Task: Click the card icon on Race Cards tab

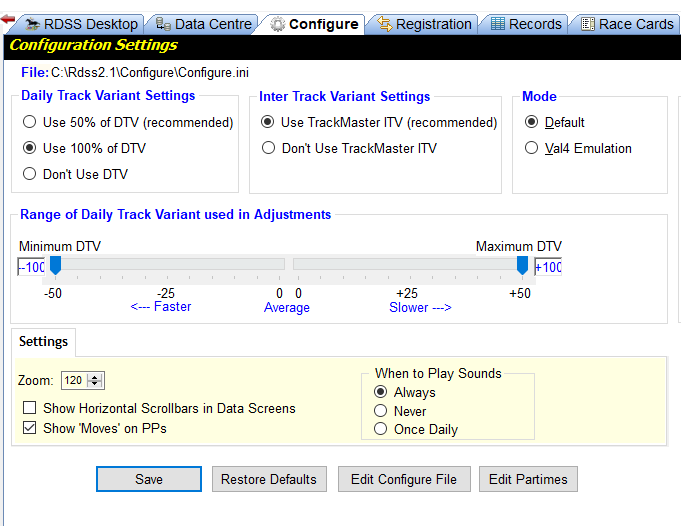Action: (588, 24)
